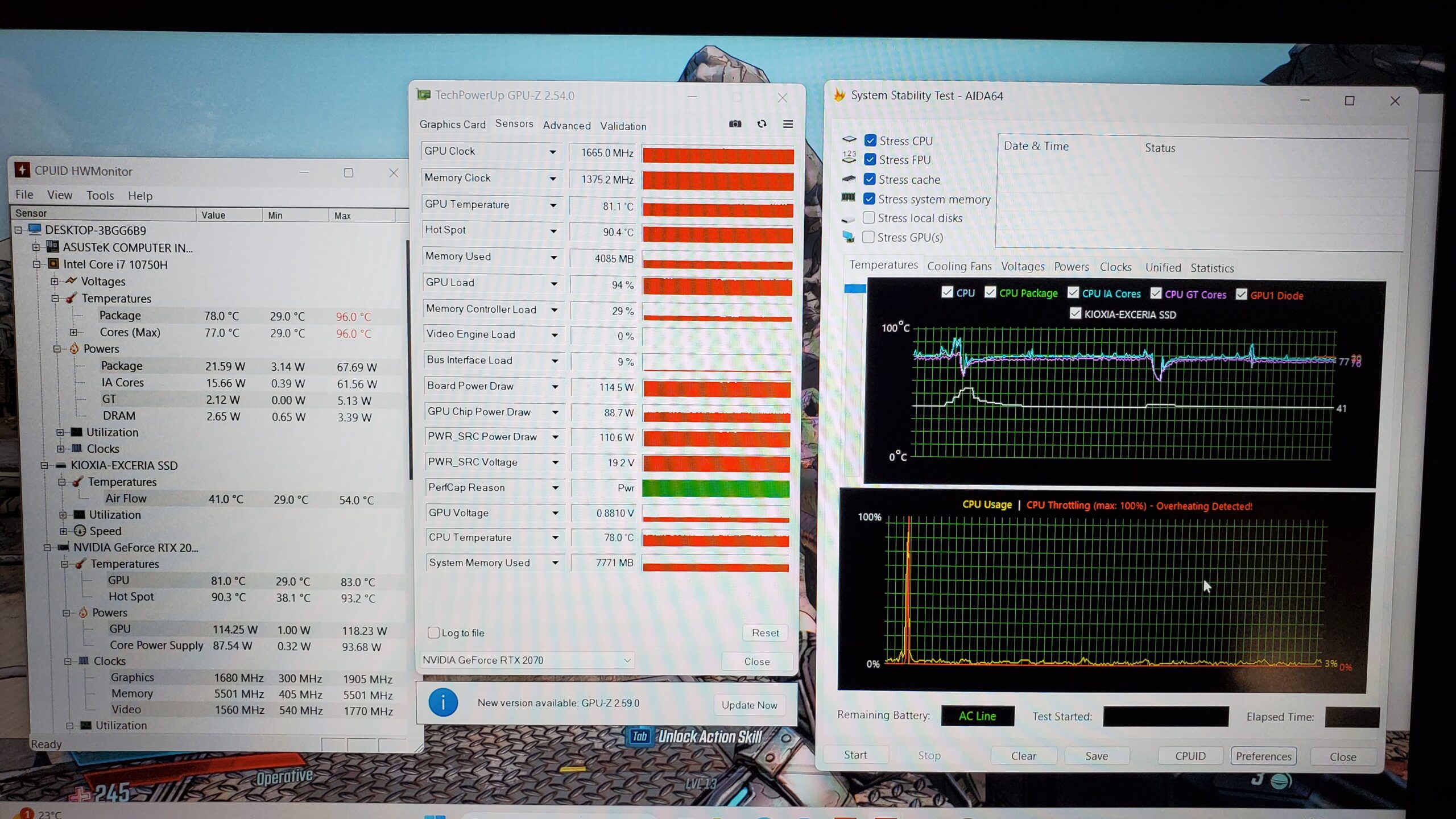This screenshot has width=1456, height=819.
Task: Open the Hot Spot sensor dropdown arrow
Action: pos(553,231)
